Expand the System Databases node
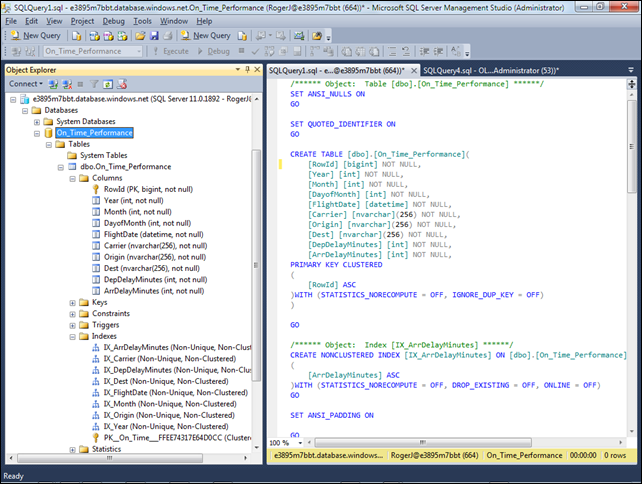 [x=37, y=122]
